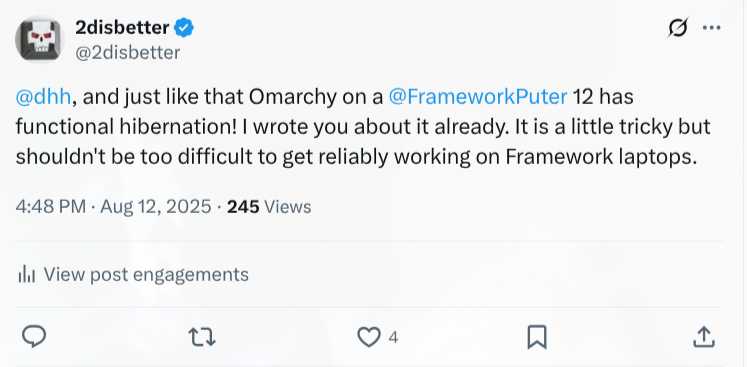Like the post with heart icon
This screenshot has height=367, width=747.
[369, 337]
